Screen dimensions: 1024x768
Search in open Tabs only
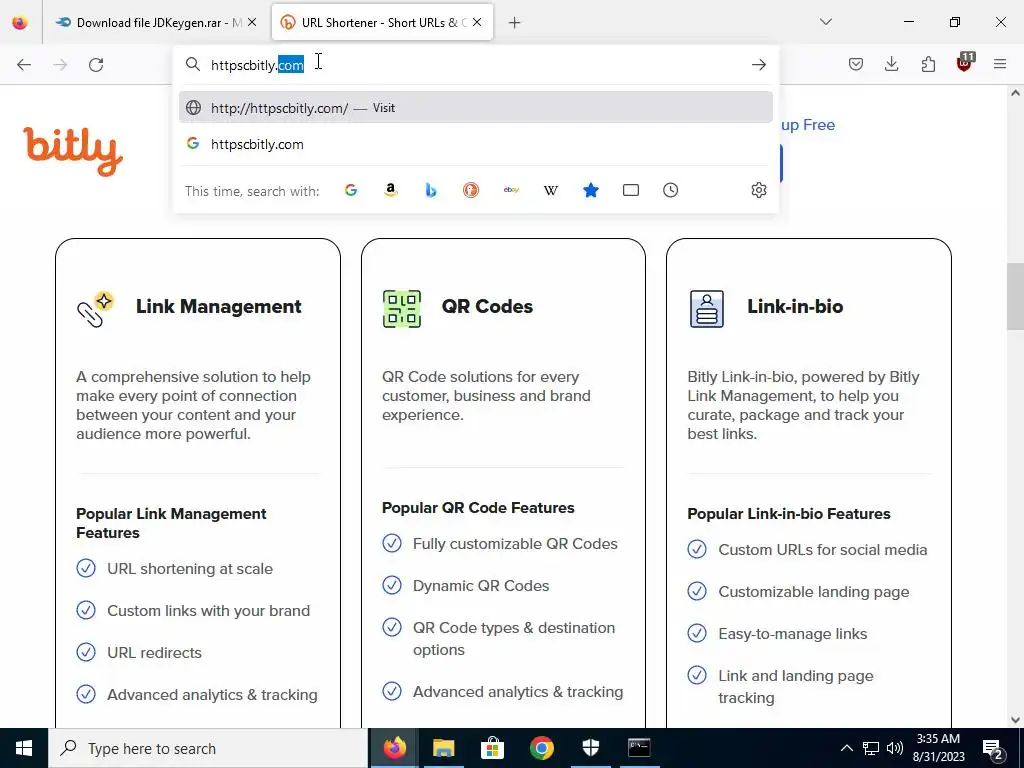point(631,190)
